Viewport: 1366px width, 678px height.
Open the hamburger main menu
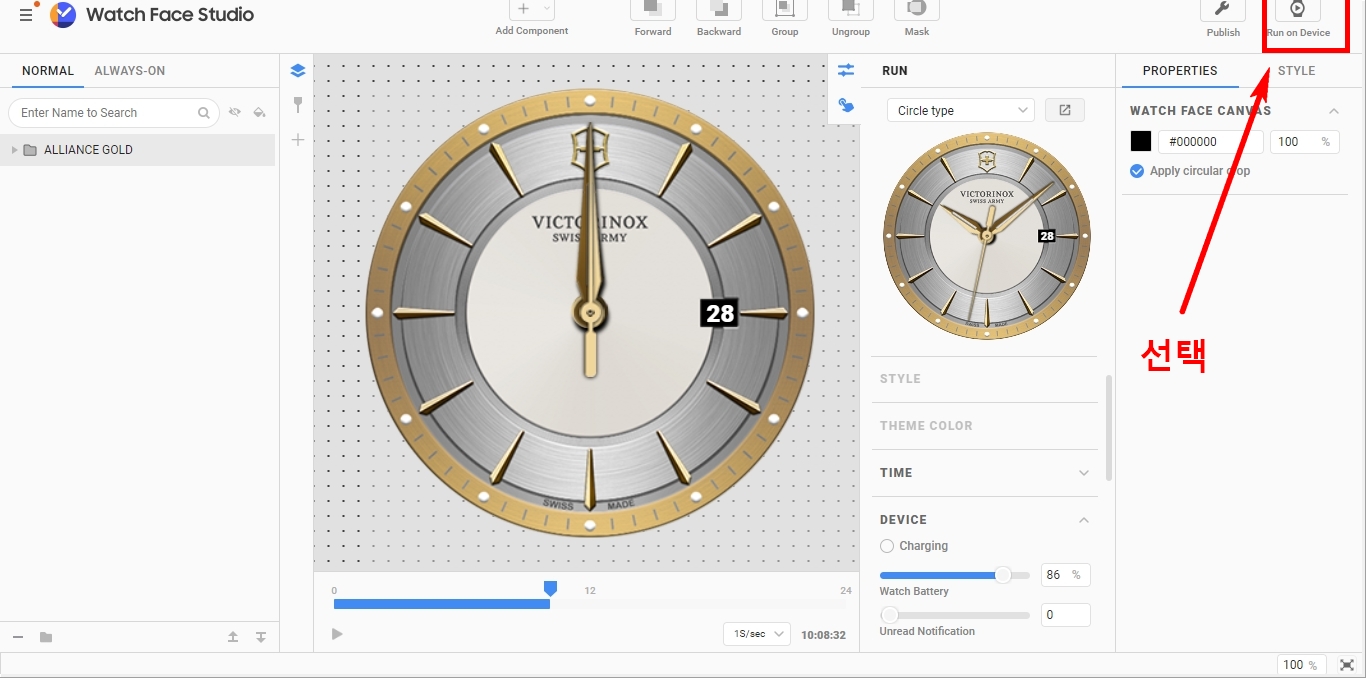click(26, 15)
